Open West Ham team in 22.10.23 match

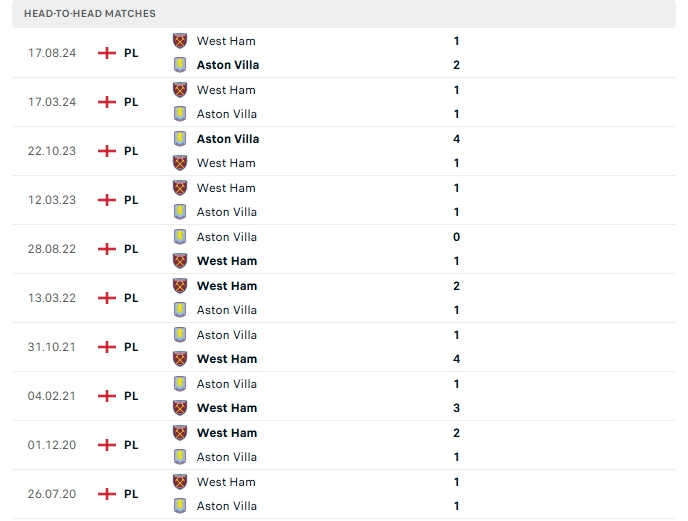tap(226, 163)
